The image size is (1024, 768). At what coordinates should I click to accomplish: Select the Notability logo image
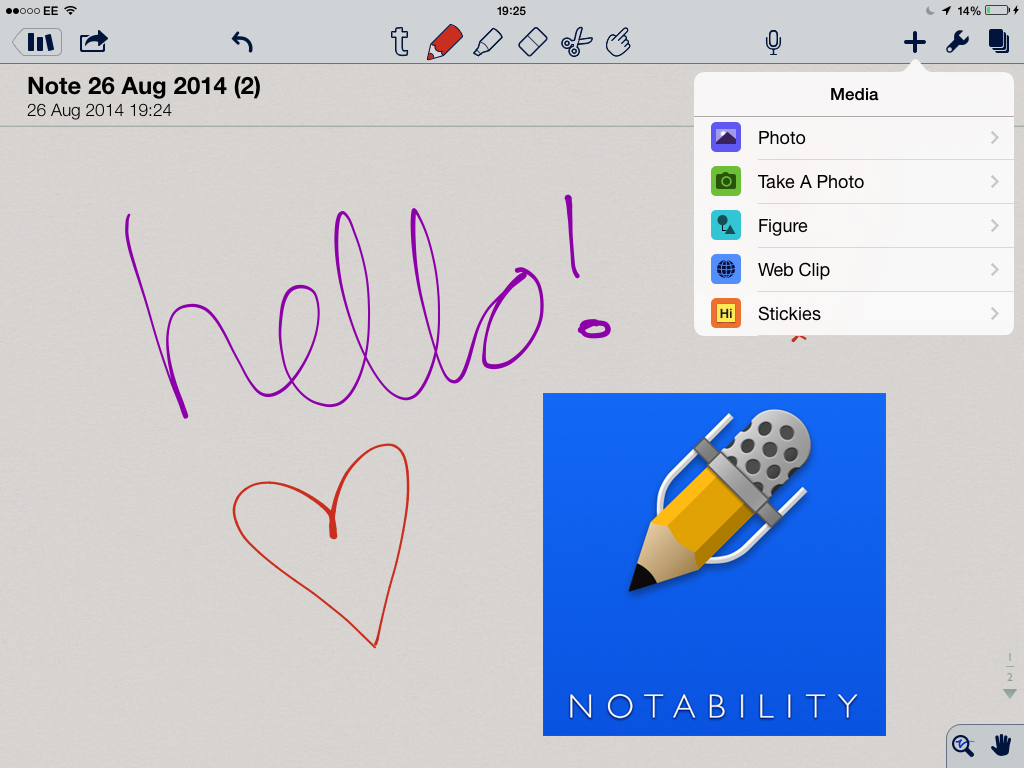point(714,564)
